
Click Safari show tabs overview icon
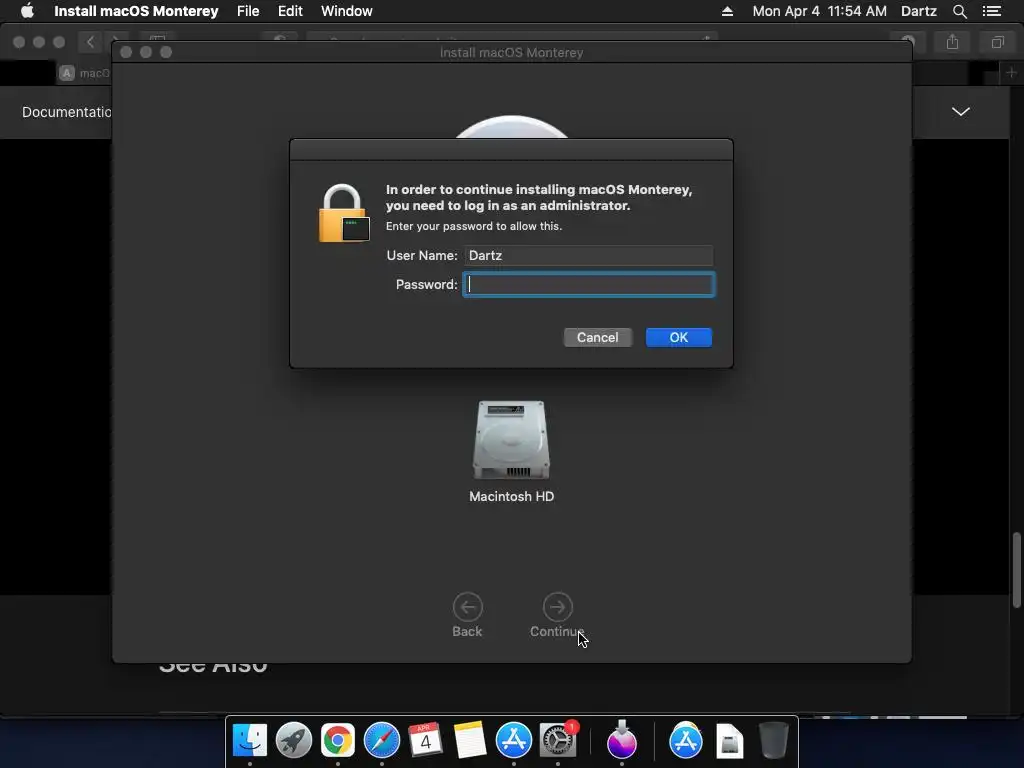click(x=997, y=42)
